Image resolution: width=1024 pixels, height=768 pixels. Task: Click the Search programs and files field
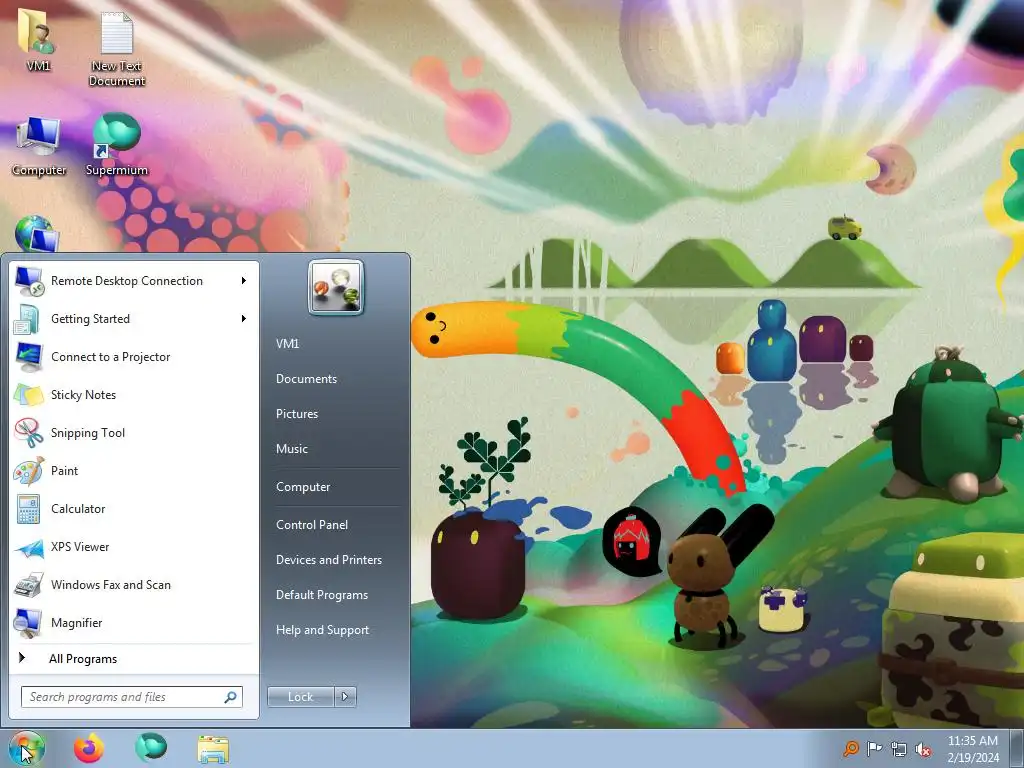(x=132, y=697)
